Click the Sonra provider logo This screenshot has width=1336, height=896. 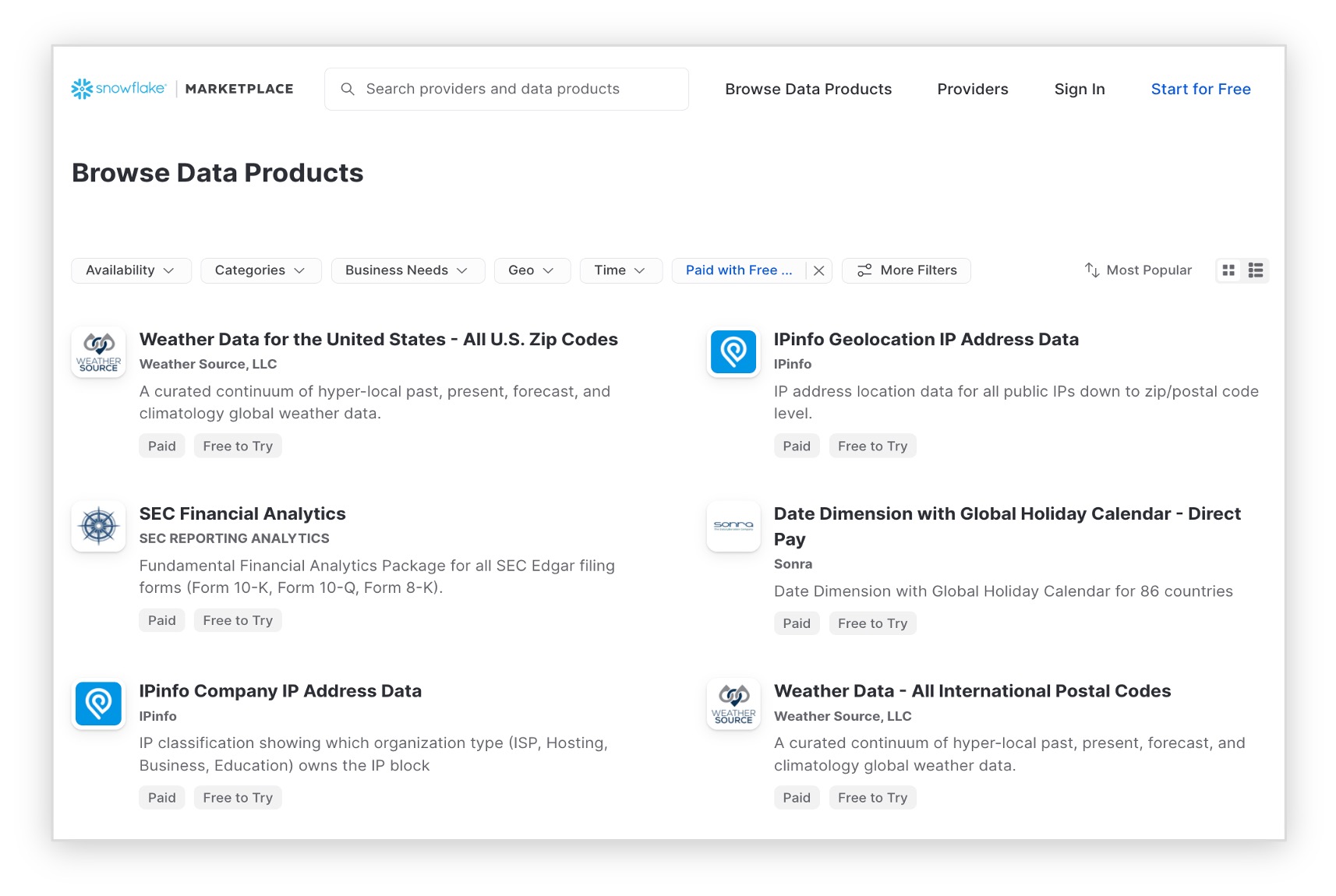[733, 527]
